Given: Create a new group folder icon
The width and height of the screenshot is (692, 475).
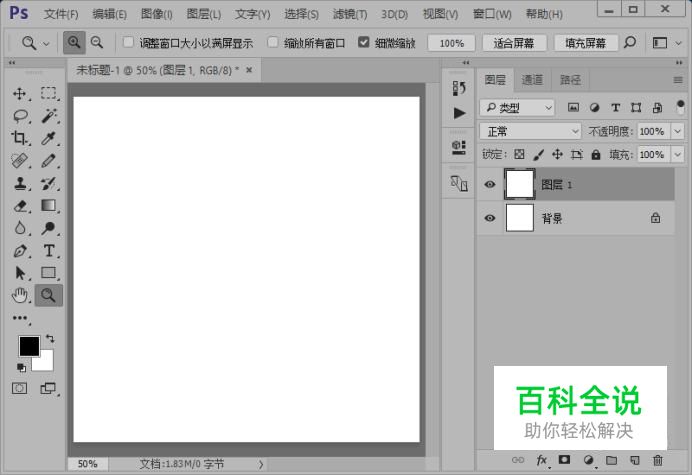Looking at the screenshot, I should (x=611, y=460).
